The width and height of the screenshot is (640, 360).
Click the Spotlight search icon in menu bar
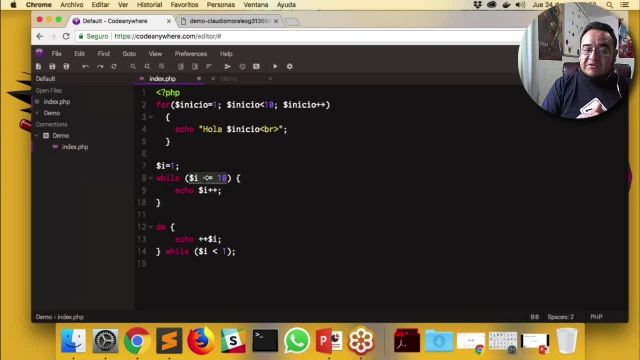tap(609, 5)
